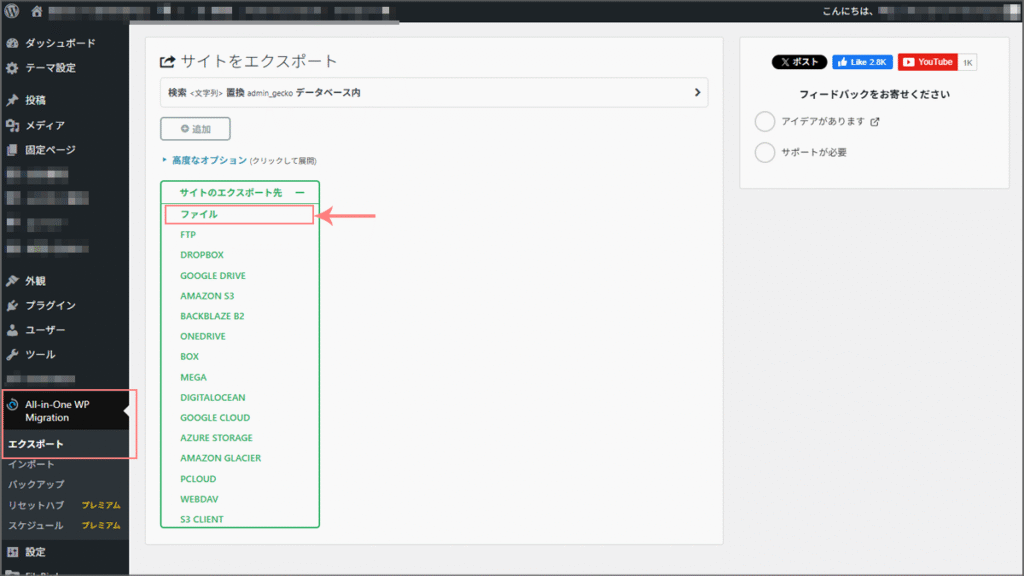Click the Facebook Like 2.8K button
The image size is (1024, 576).
pos(862,62)
